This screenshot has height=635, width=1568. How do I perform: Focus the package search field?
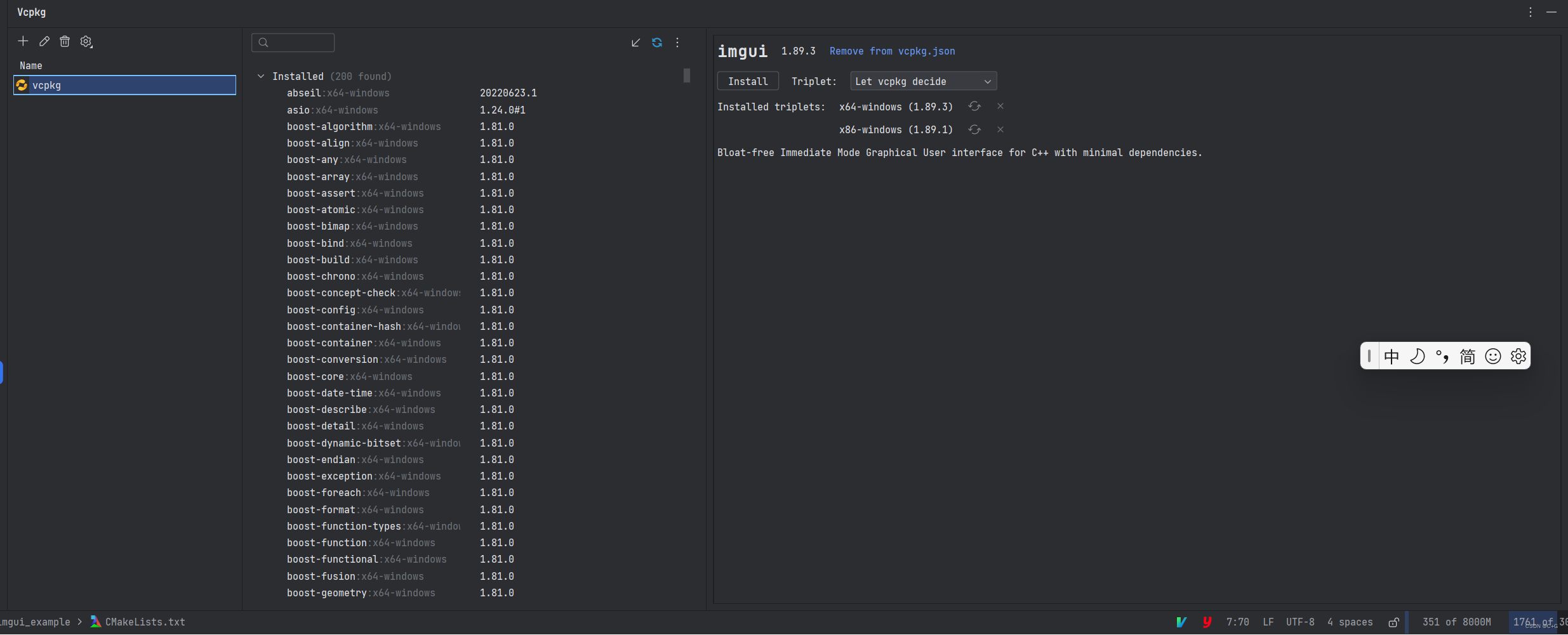tap(293, 43)
